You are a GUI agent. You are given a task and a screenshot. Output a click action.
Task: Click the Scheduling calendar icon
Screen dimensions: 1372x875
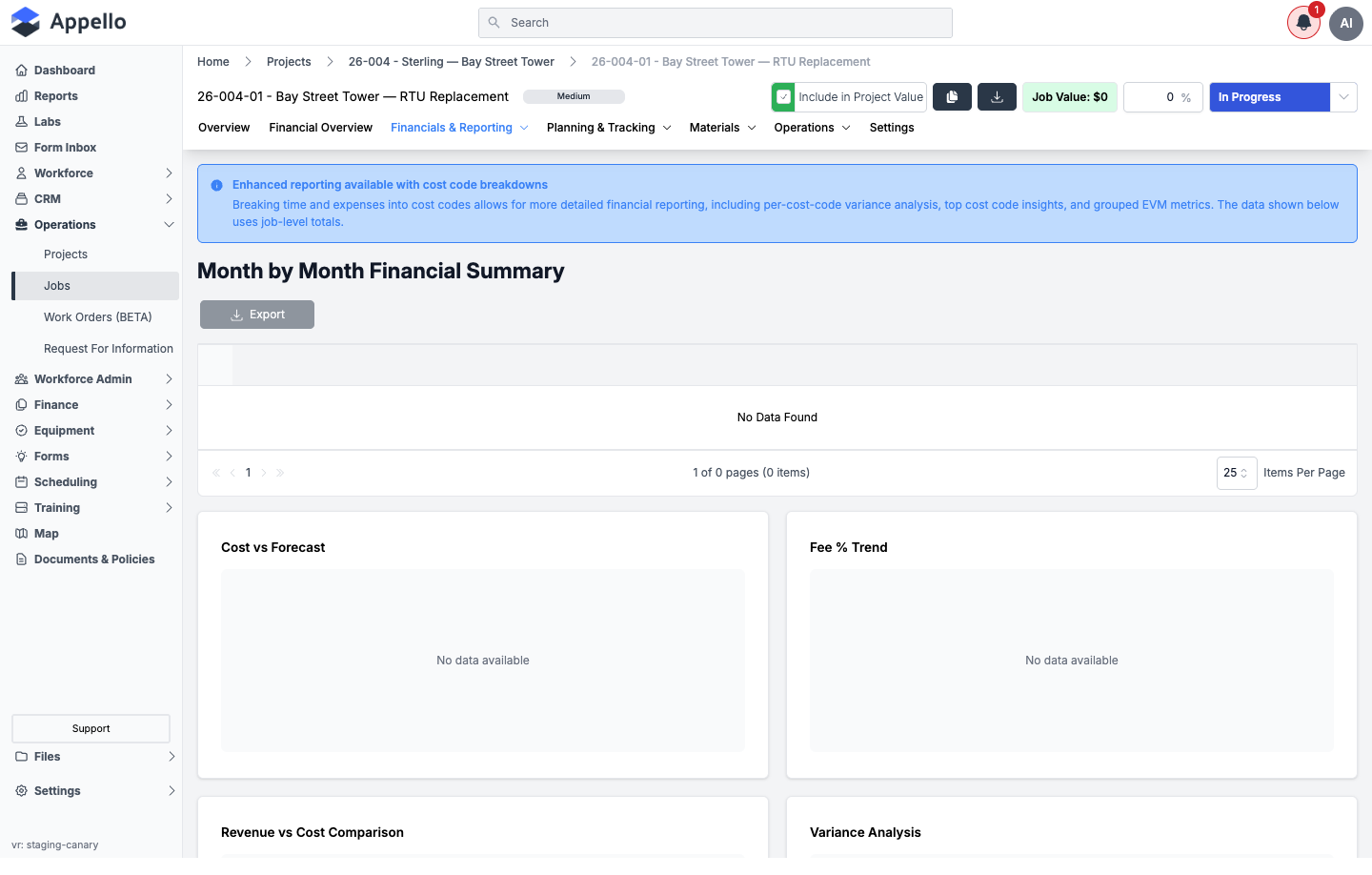point(21,482)
